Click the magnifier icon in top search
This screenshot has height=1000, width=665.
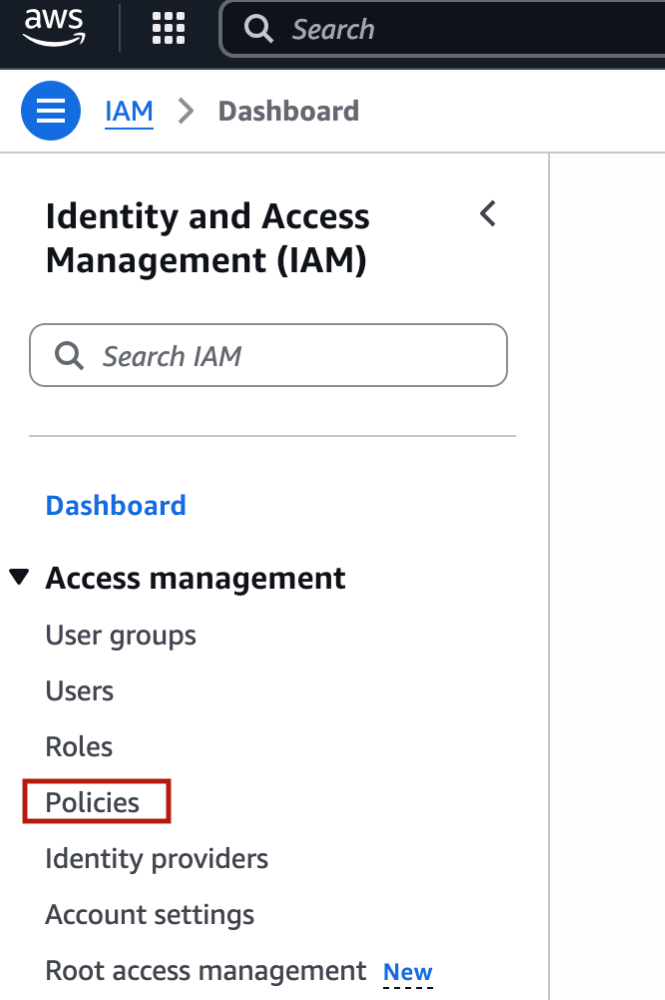point(258,29)
